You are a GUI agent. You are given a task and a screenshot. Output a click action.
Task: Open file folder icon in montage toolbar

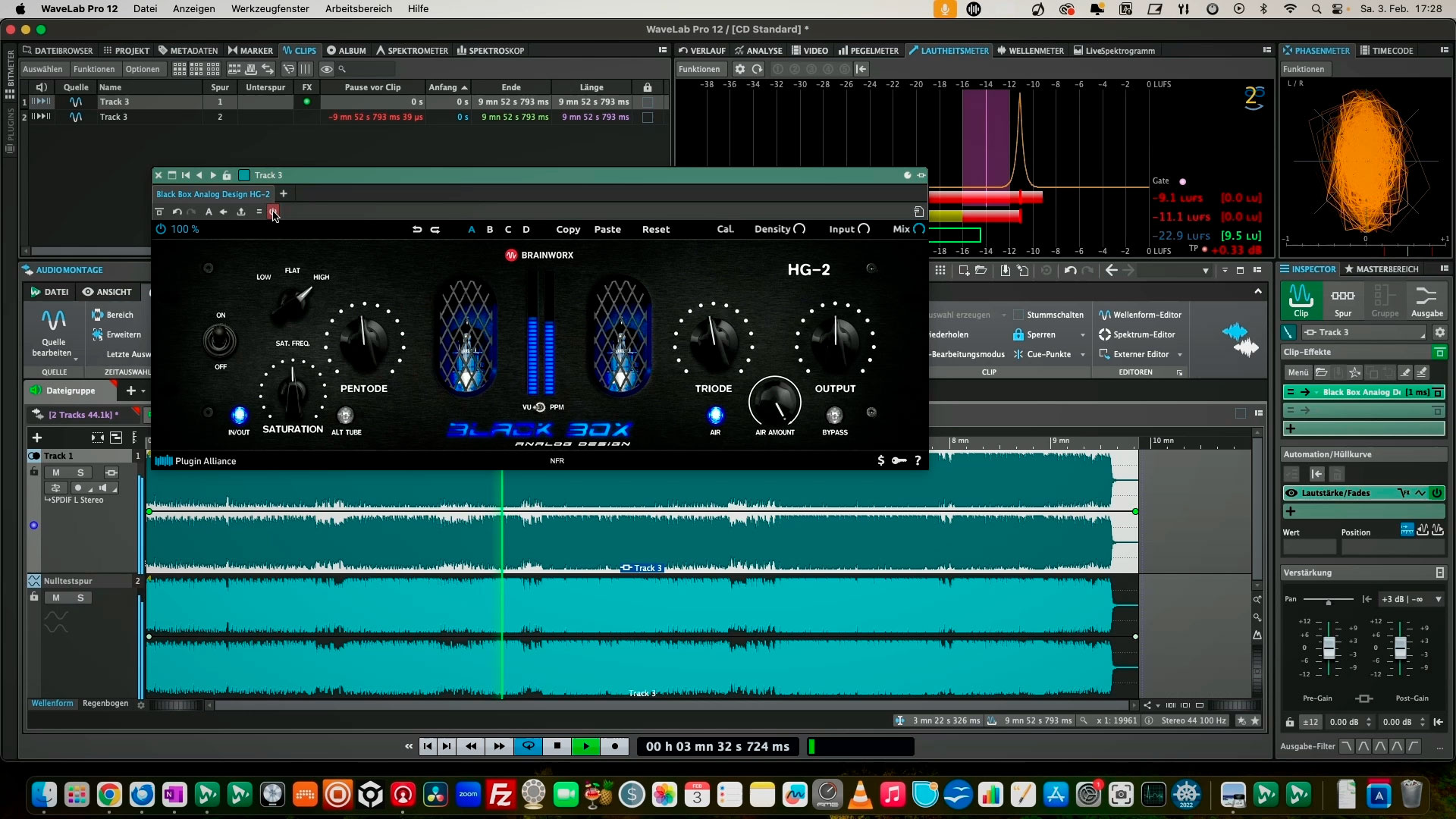click(x=981, y=270)
